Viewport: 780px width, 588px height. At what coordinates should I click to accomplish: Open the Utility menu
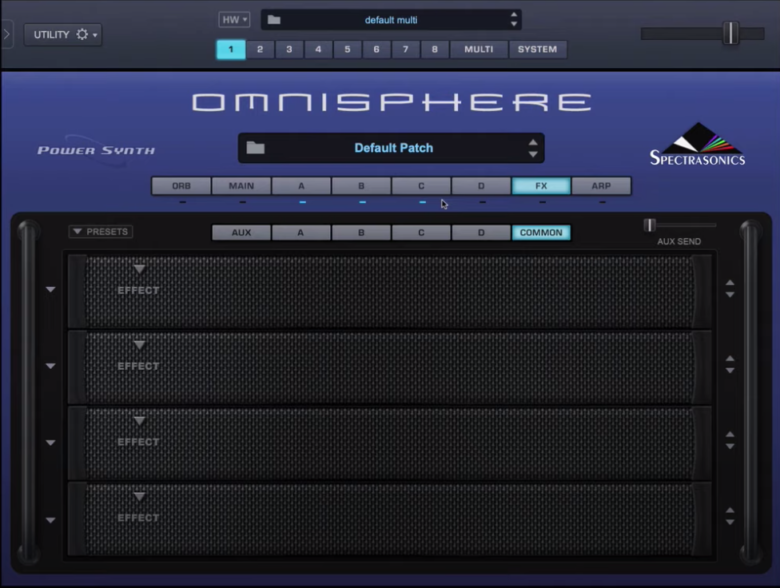point(63,34)
